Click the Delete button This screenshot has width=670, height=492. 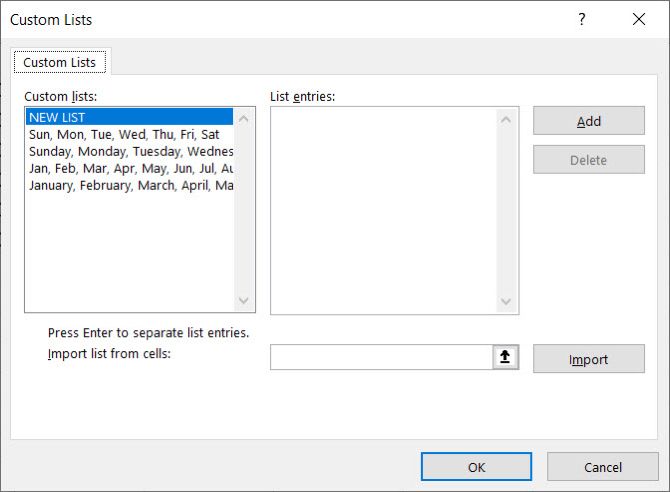(589, 160)
